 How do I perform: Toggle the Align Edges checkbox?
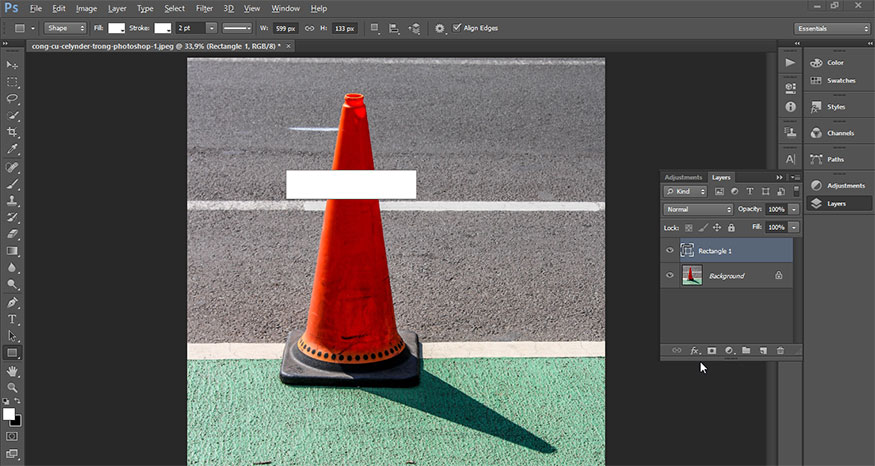[x=457, y=28]
